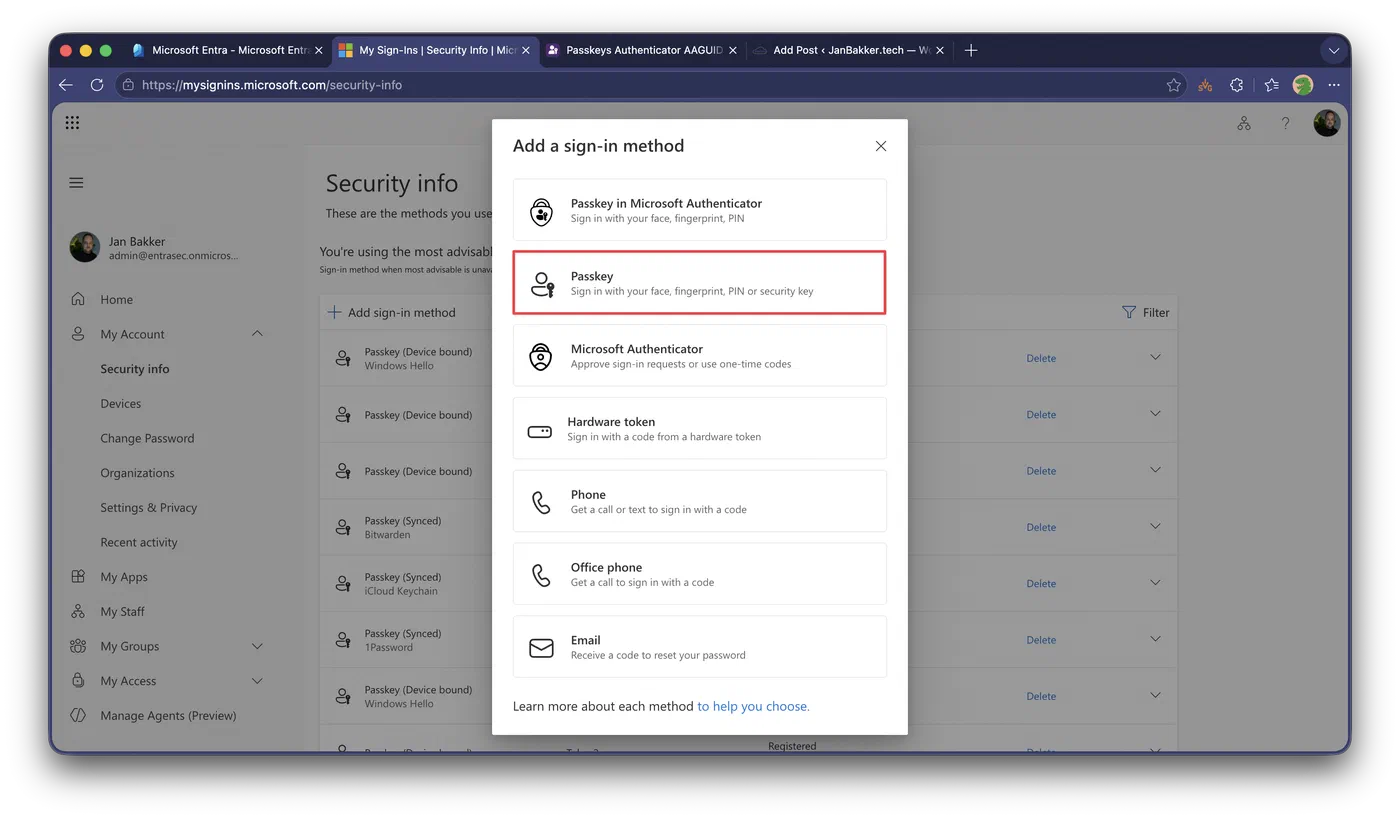Collapse the My Account section

(257, 334)
